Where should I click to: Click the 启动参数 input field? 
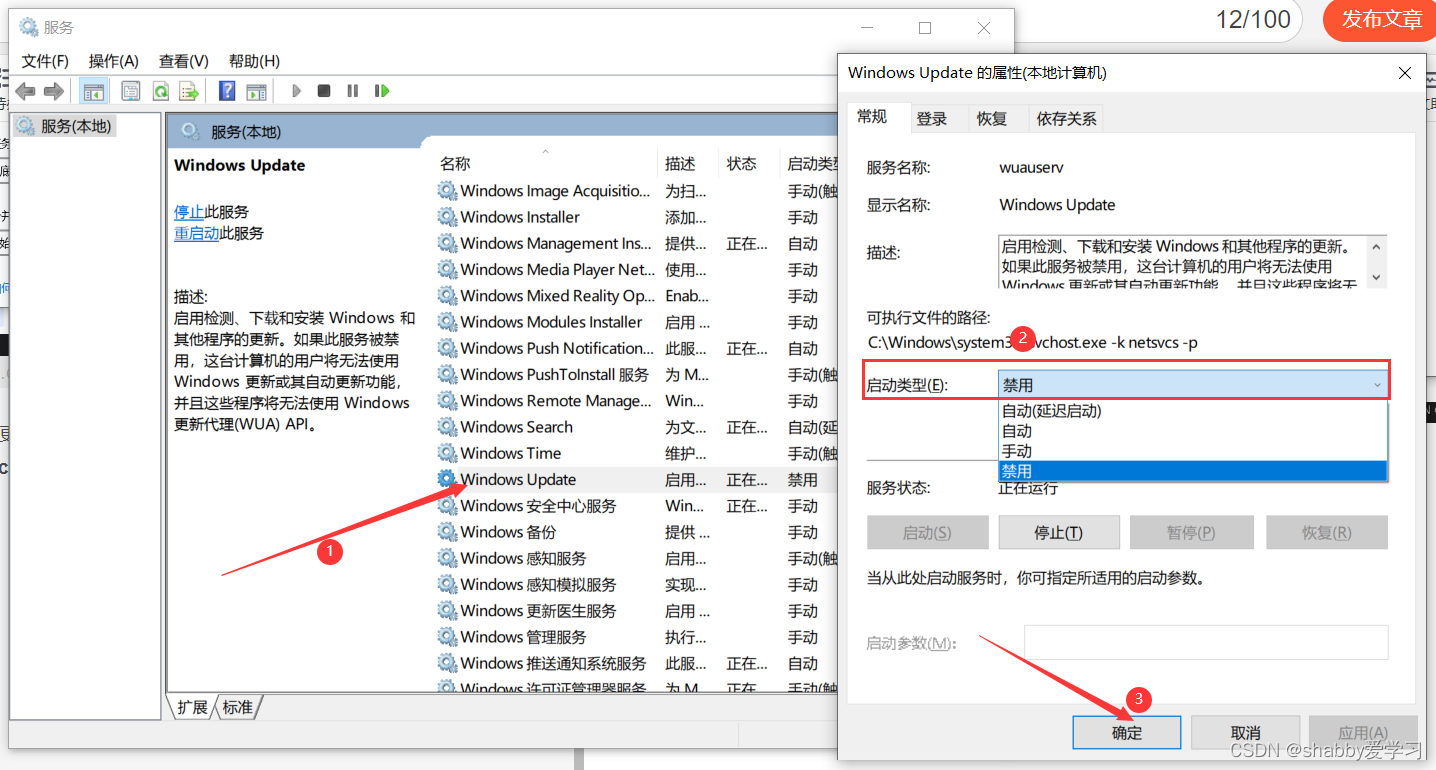pos(1206,643)
